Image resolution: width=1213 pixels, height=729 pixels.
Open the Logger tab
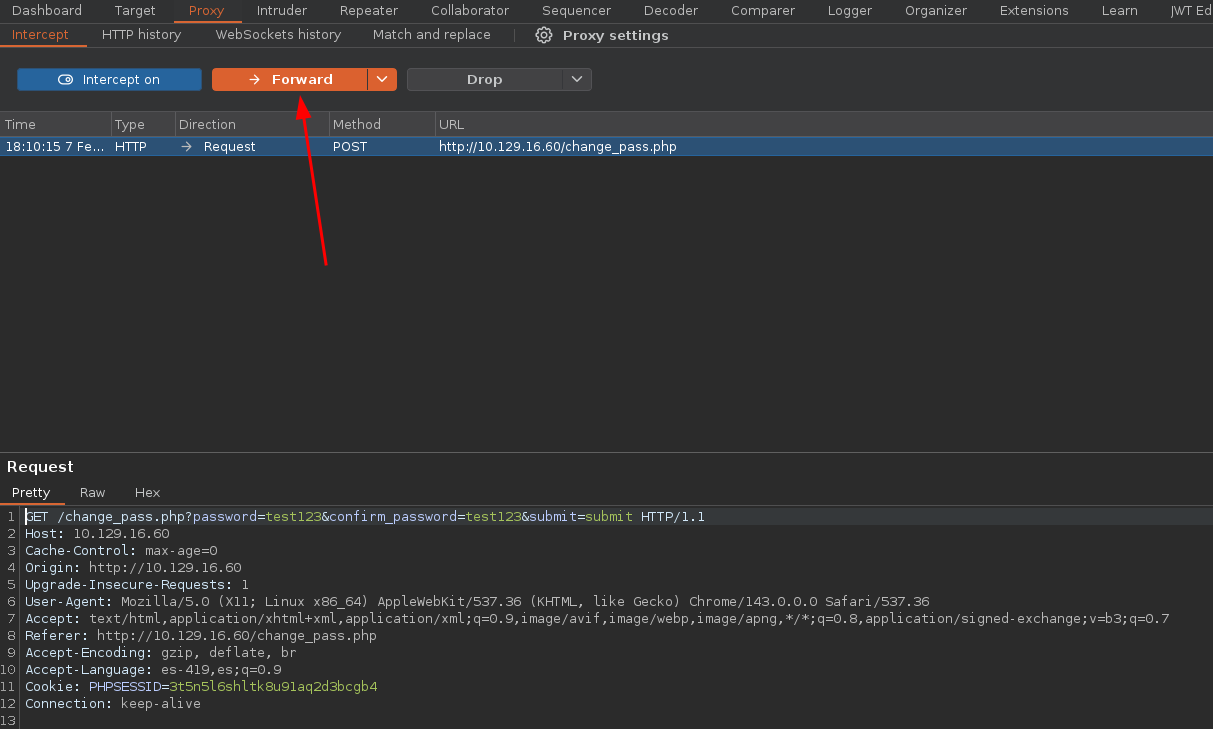point(850,11)
